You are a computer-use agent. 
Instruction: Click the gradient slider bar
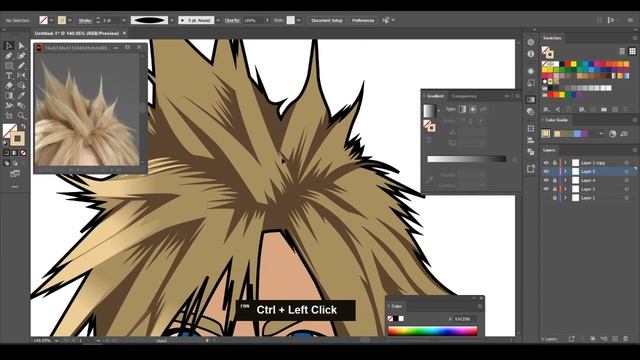[x=467, y=159]
